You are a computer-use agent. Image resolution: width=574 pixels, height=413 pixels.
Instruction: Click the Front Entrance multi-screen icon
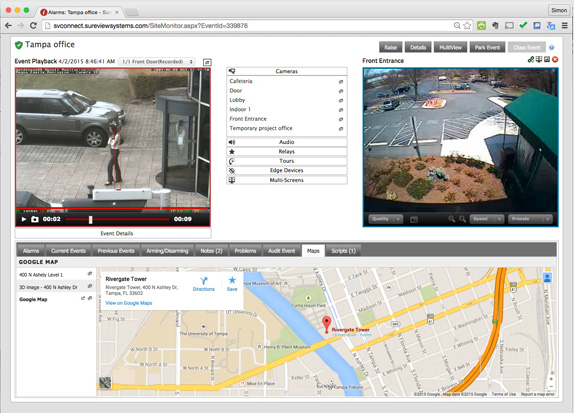(539, 59)
